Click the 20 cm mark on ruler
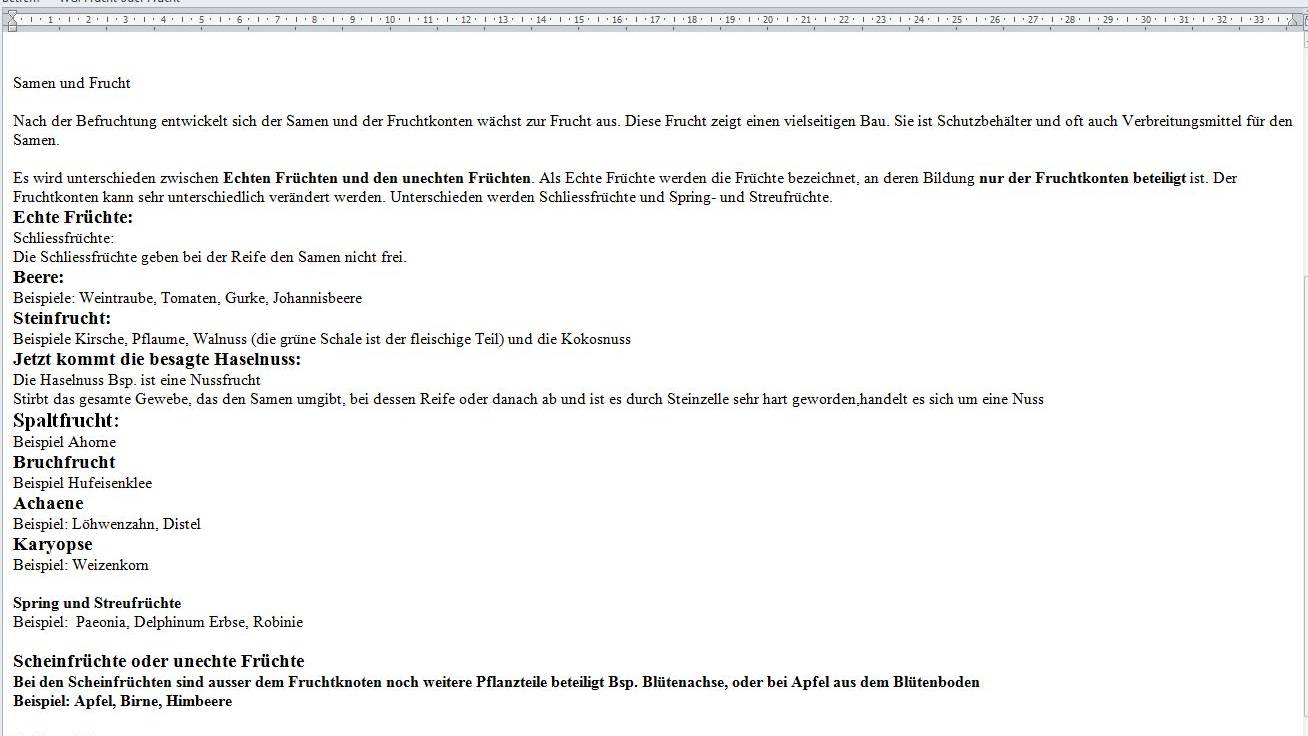Image resolution: width=1308 pixels, height=736 pixels. click(768, 19)
